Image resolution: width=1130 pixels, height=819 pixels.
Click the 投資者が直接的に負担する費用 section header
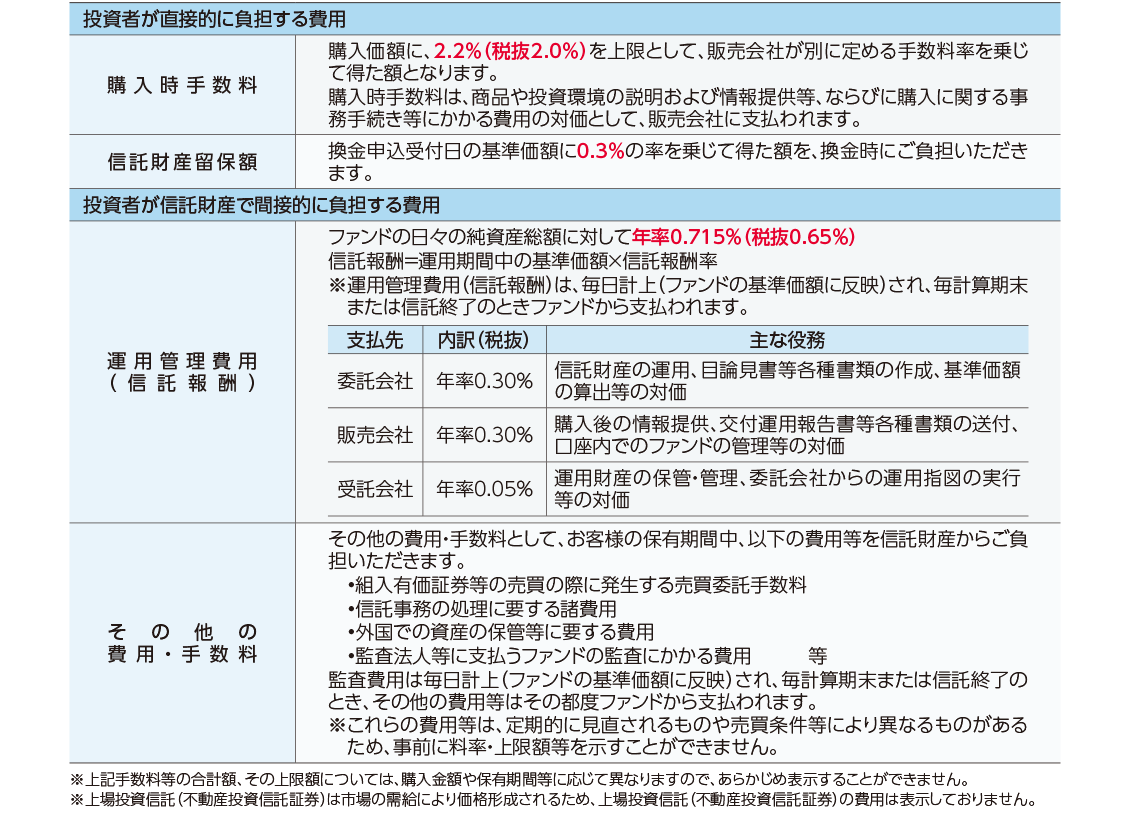pos(214,19)
